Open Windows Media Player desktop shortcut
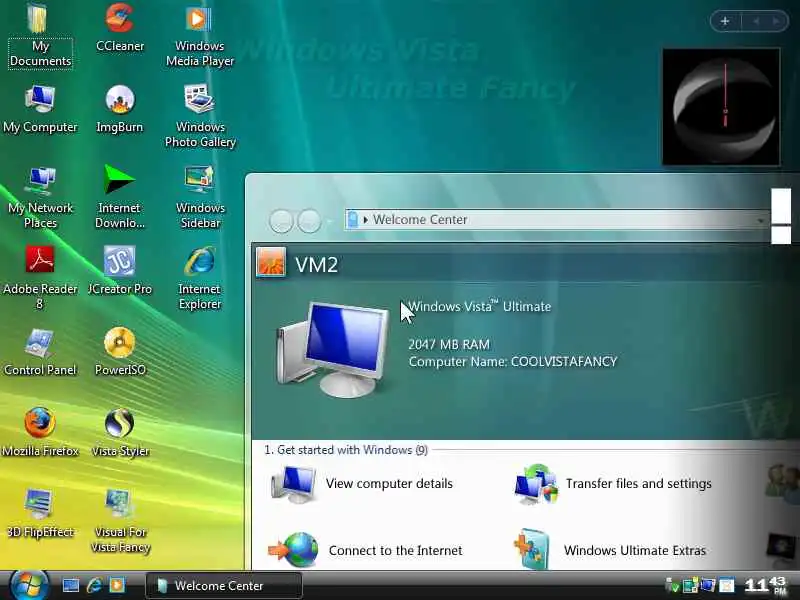Image resolution: width=800 pixels, height=600 pixels. (199, 36)
